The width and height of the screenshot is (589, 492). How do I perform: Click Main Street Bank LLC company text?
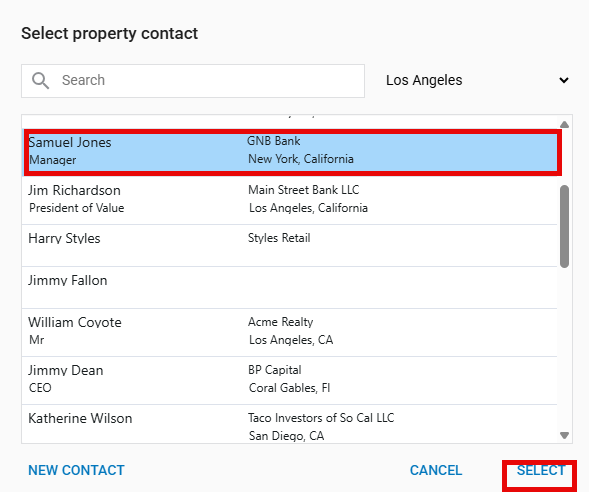pos(304,190)
